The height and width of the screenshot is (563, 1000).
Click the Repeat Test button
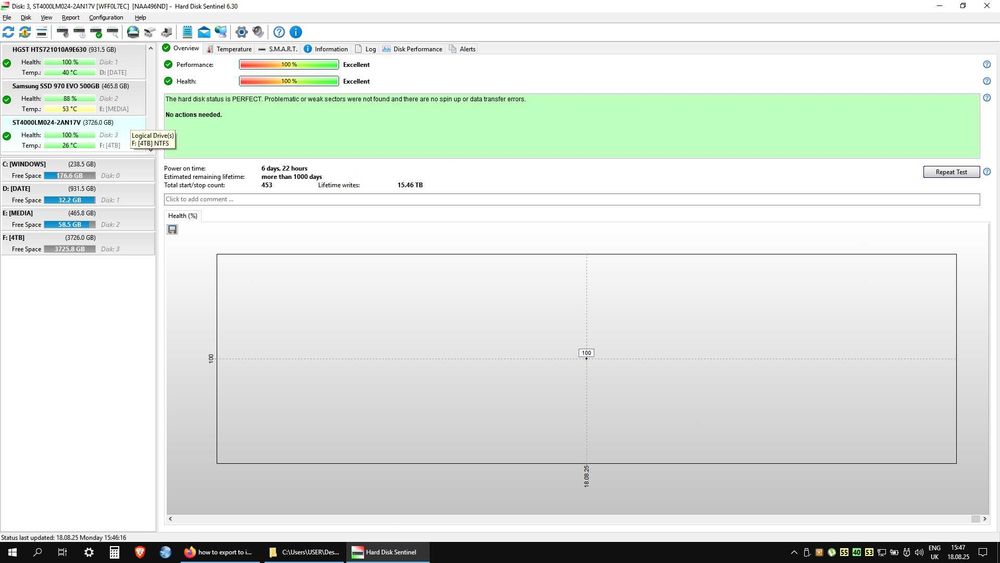pyautogui.click(x=951, y=172)
